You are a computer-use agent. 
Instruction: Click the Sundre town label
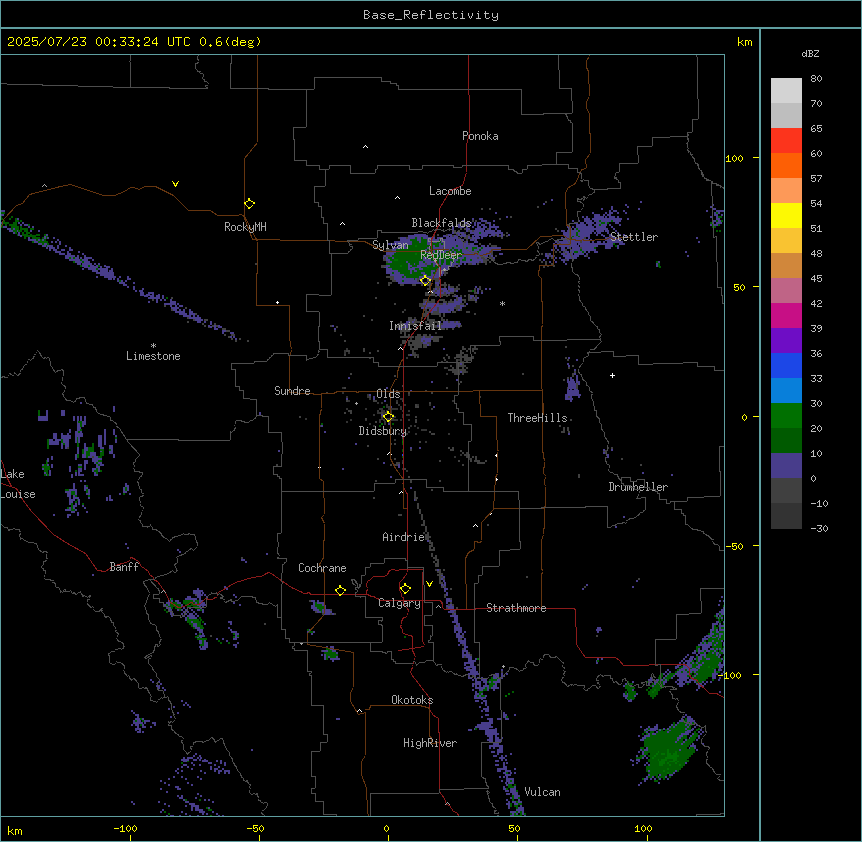[x=292, y=391]
